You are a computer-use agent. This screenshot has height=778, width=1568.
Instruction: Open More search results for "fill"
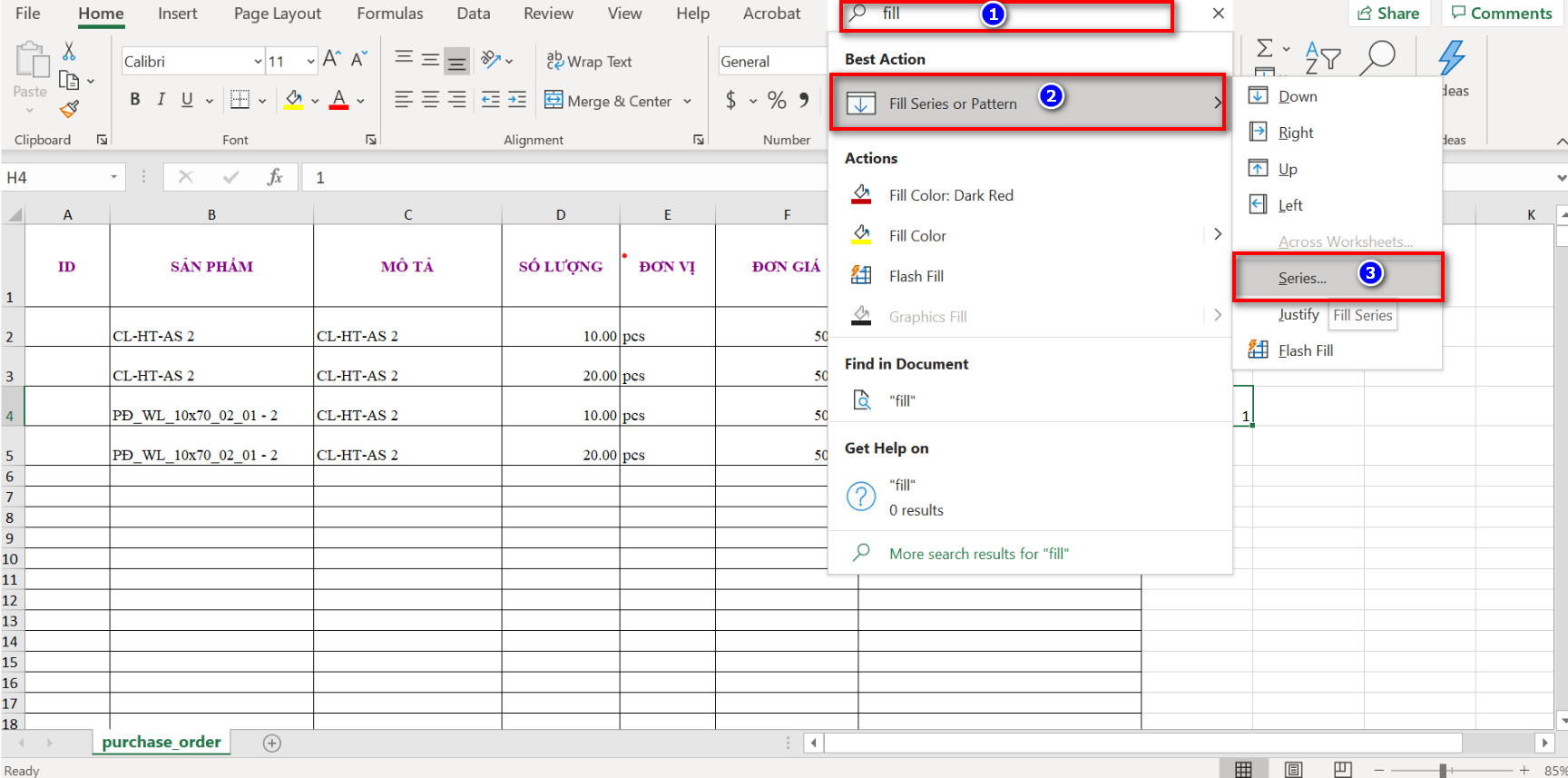click(x=978, y=554)
